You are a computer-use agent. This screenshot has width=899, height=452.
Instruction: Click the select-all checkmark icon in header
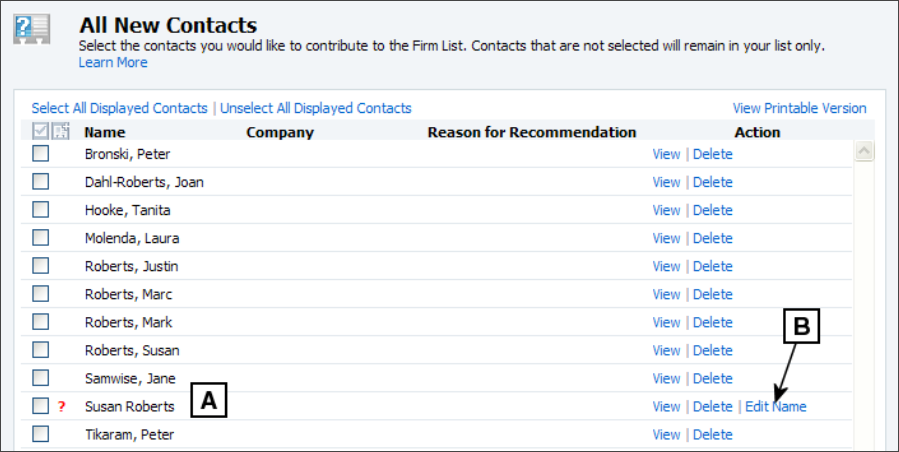(40, 131)
